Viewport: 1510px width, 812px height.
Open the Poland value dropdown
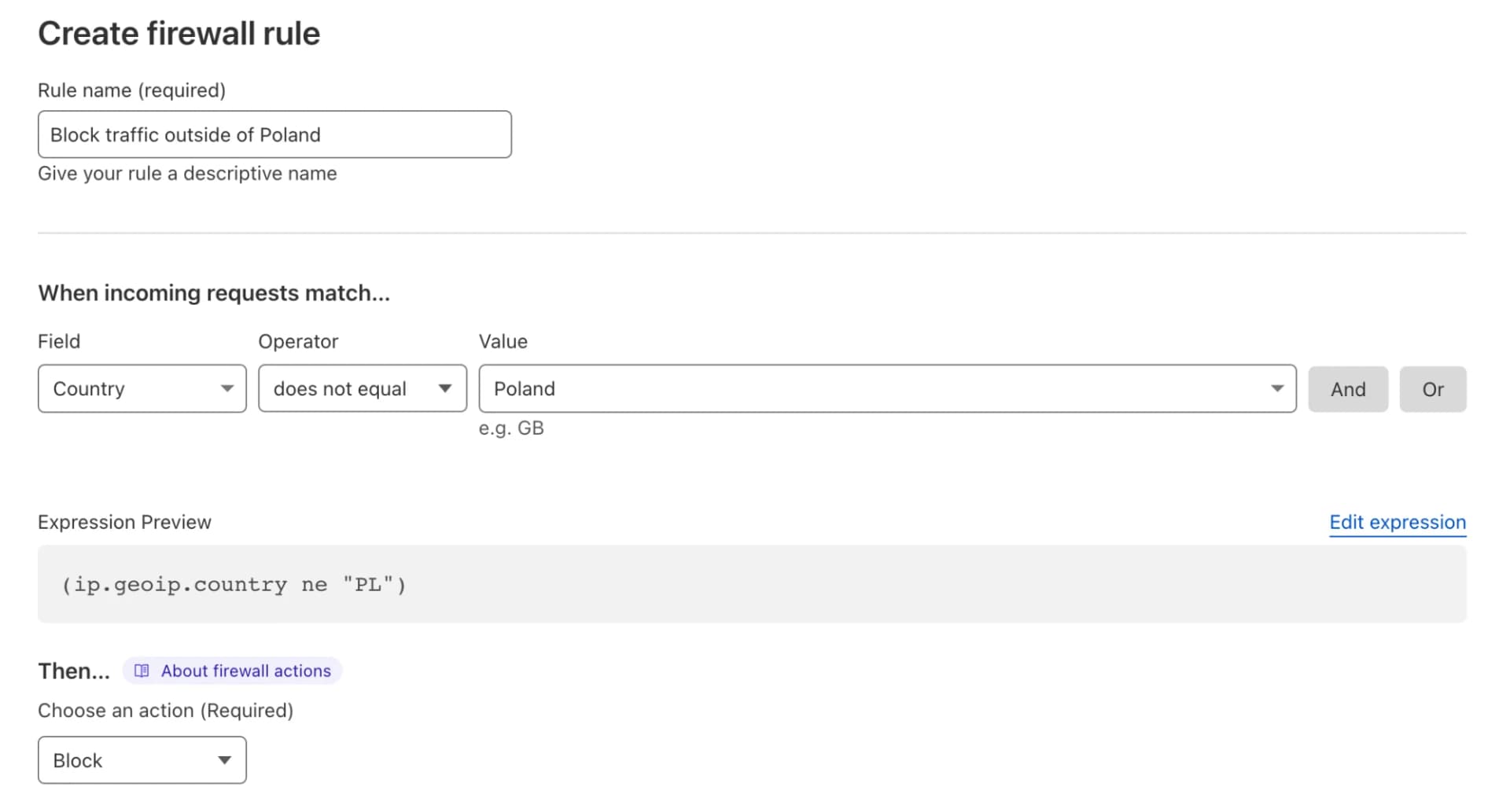pyautogui.click(x=887, y=388)
